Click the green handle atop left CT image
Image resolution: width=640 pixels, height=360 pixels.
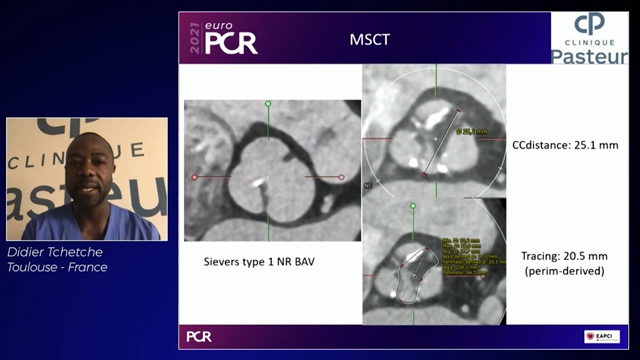[x=268, y=104]
